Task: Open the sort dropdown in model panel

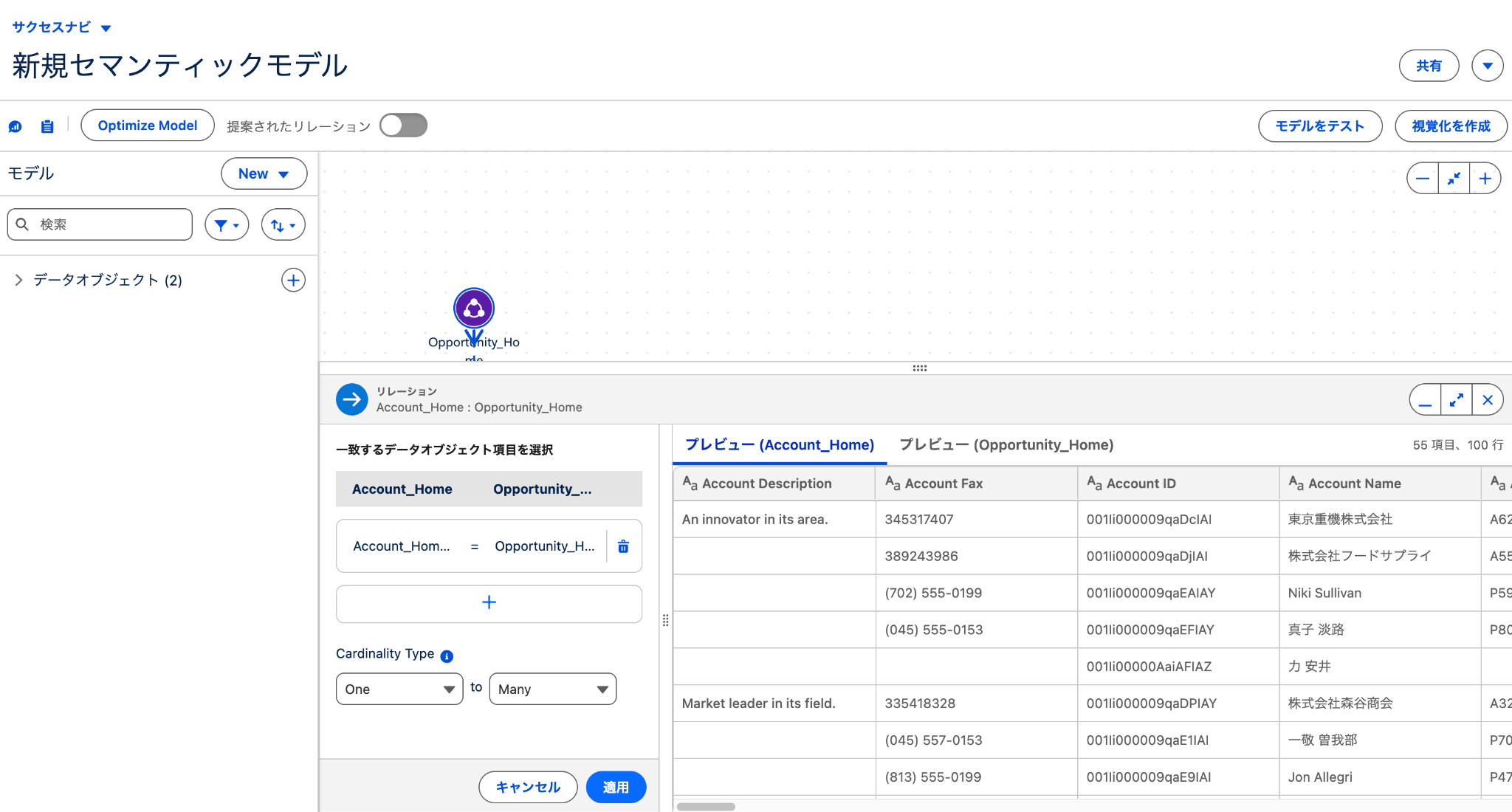Action: [x=283, y=225]
